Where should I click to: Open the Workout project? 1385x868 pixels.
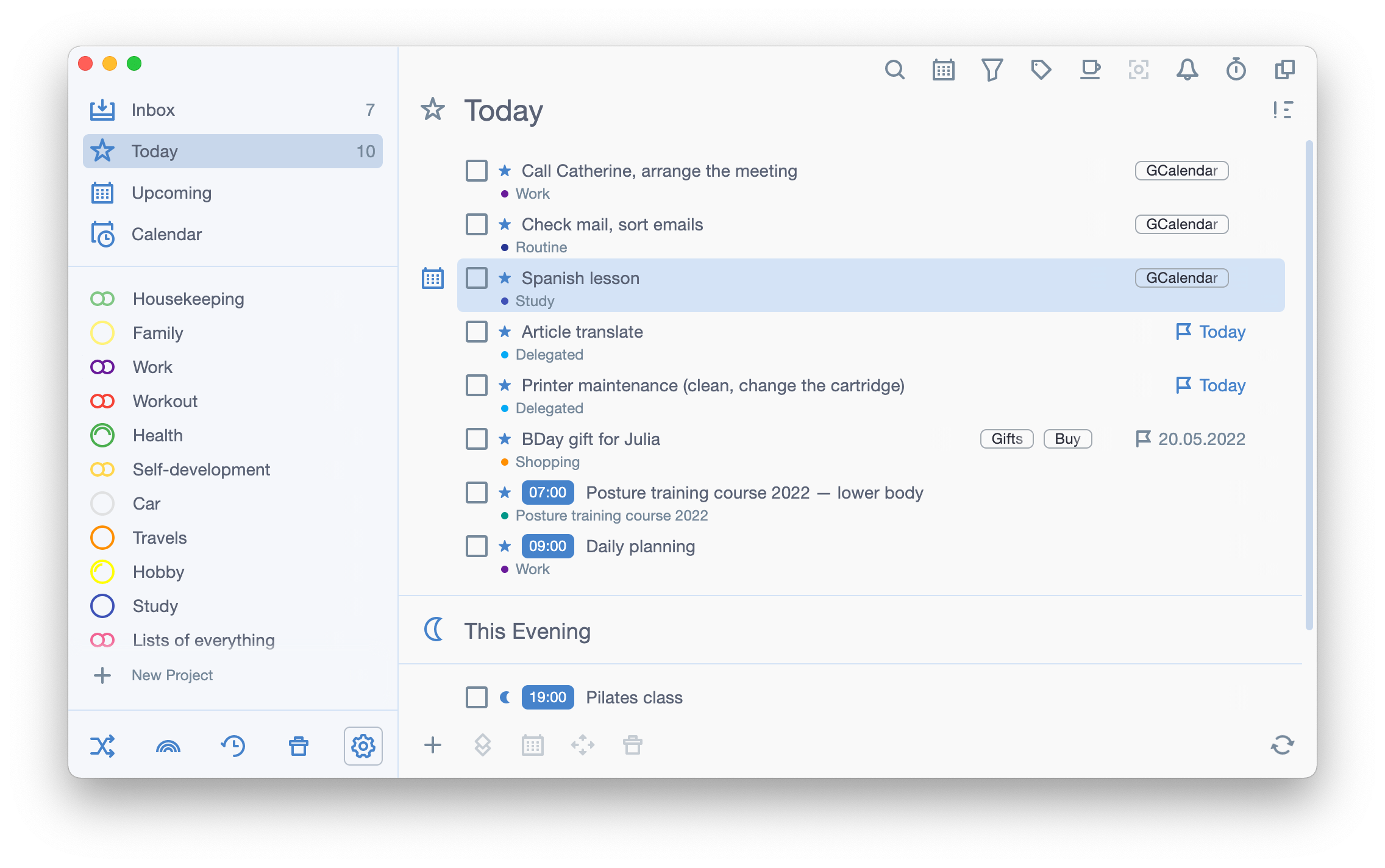233,401
